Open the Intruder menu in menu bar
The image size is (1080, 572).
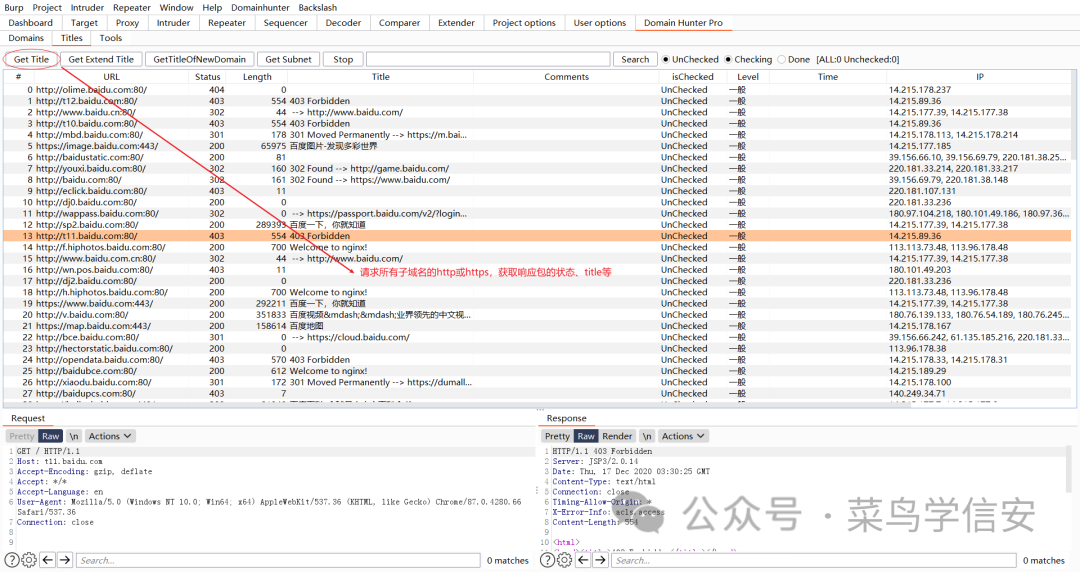coord(87,8)
